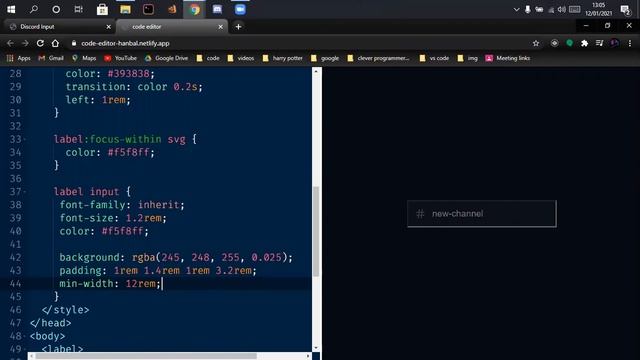Open Task View on the taskbar
Viewport: 640px width, 360px height.
[x=78, y=9]
